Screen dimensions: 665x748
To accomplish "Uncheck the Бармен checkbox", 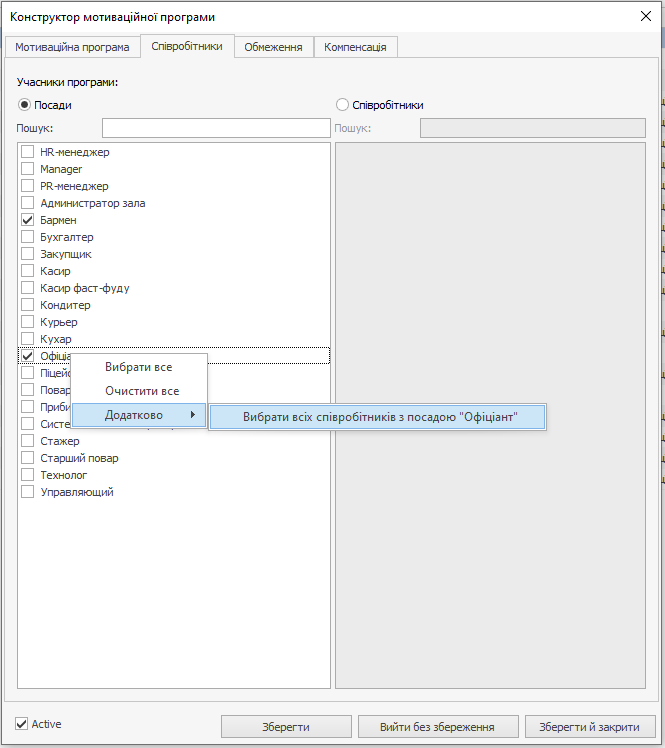I will 28,220.
